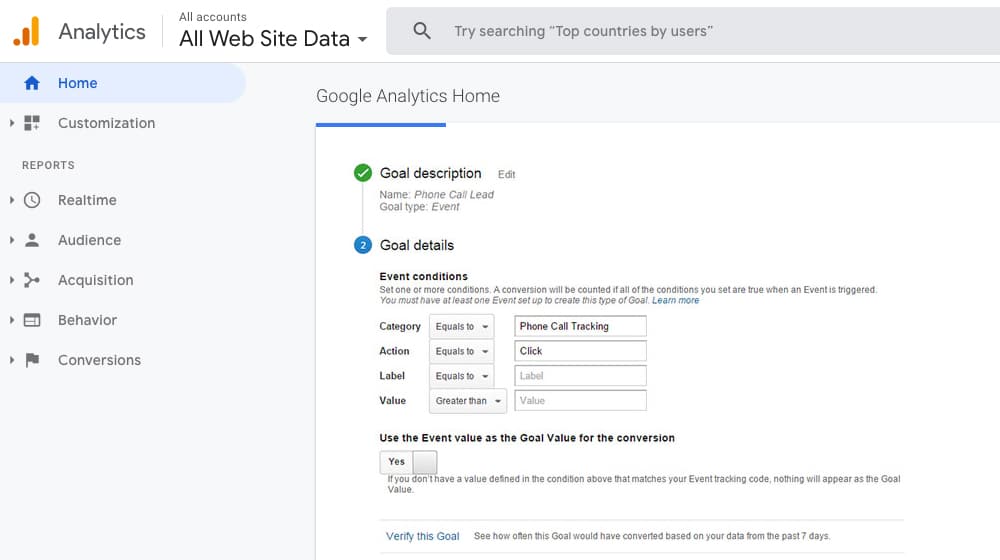Open the Behavior reports menu
Image resolution: width=1000 pixels, height=560 pixels.
[x=87, y=320]
